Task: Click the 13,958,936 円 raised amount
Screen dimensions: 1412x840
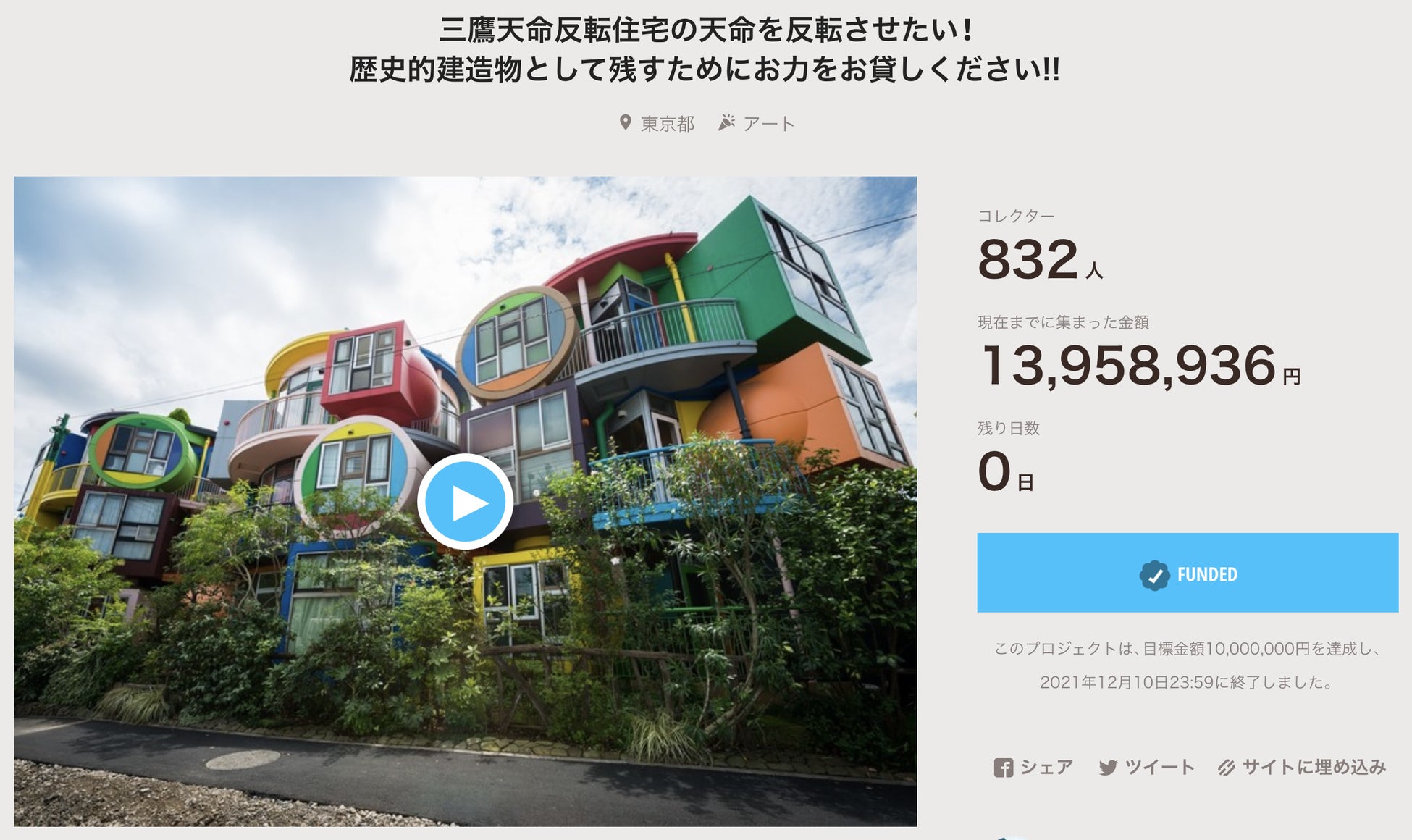Action: 1140,365
